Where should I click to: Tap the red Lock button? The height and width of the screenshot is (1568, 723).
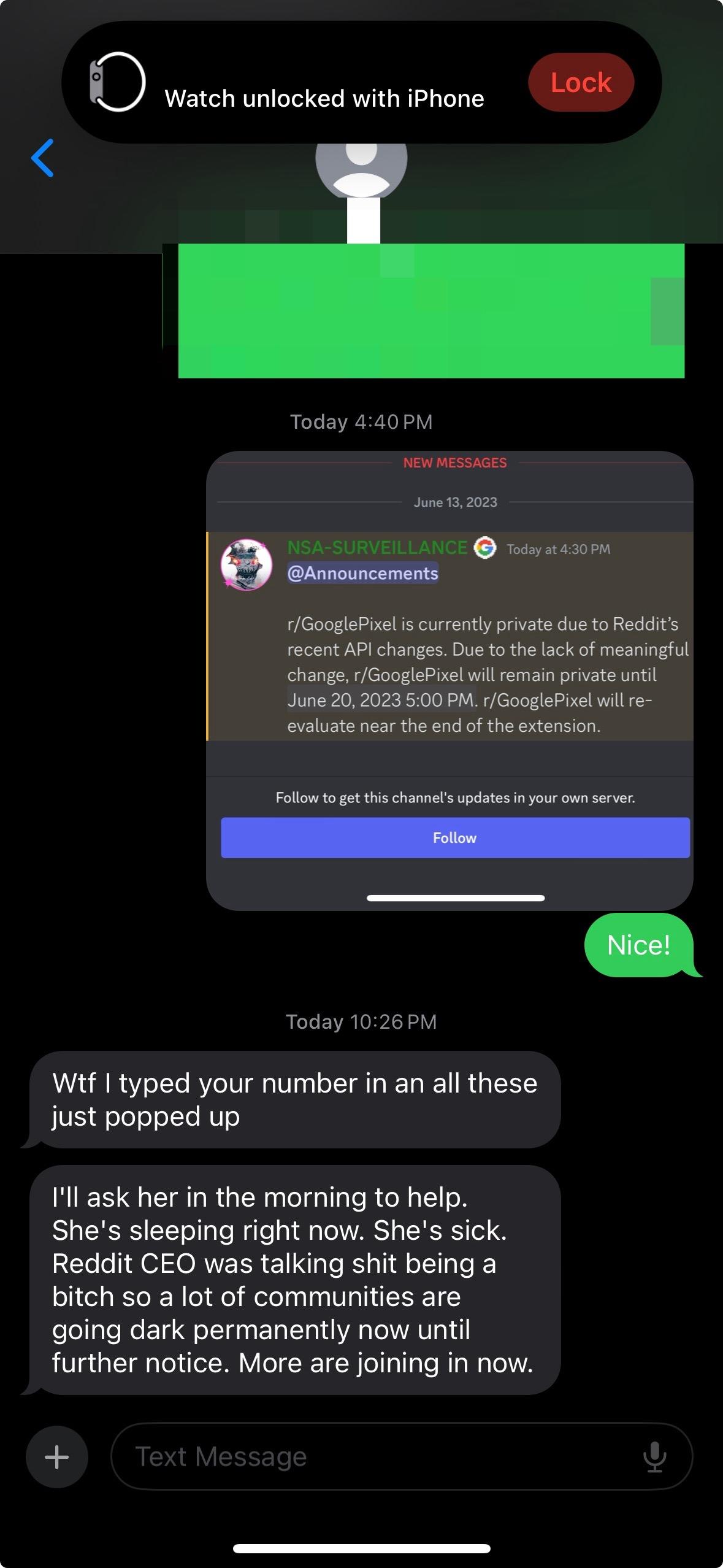coord(581,82)
